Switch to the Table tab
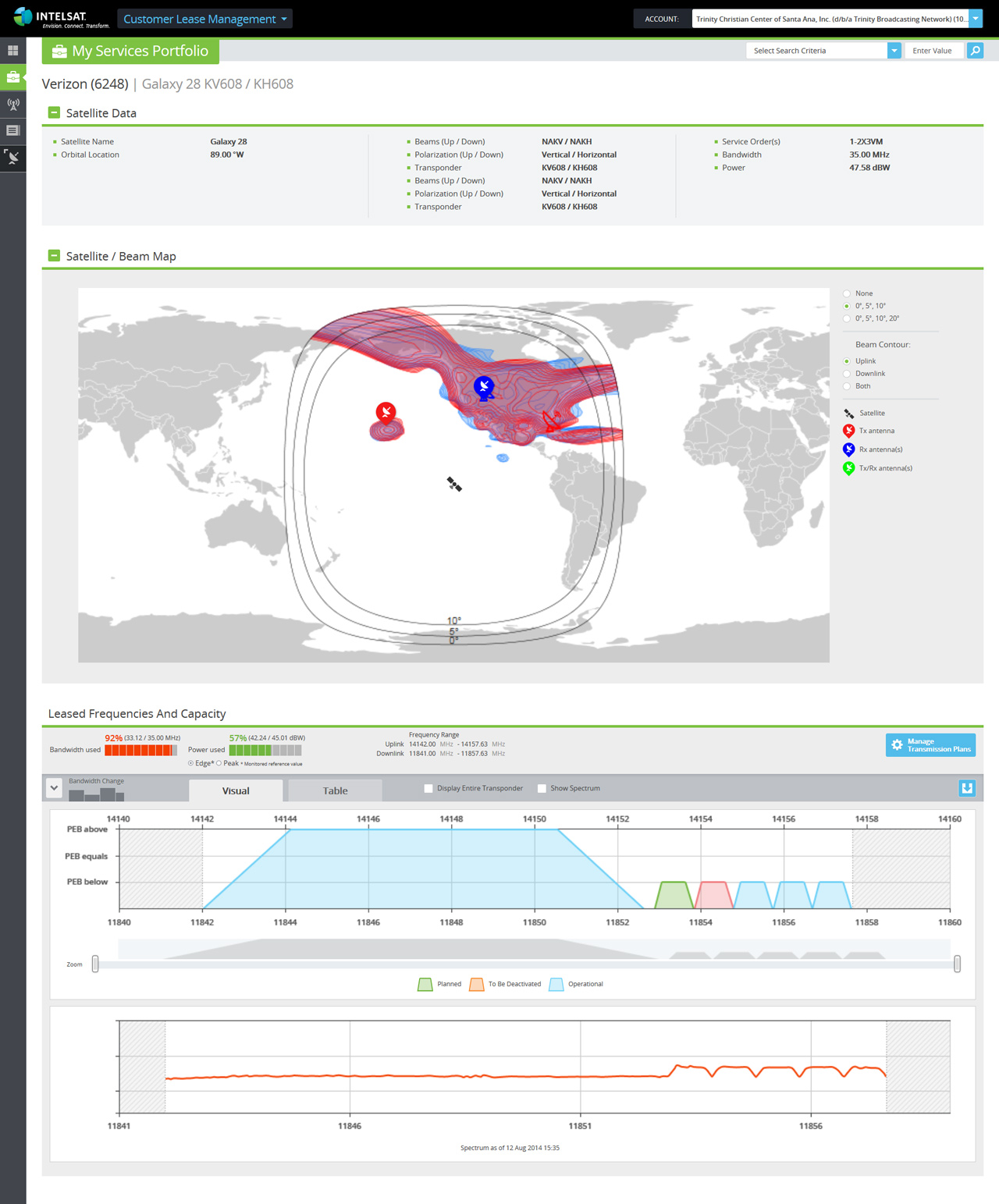The width and height of the screenshot is (999, 1204). [336, 790]
